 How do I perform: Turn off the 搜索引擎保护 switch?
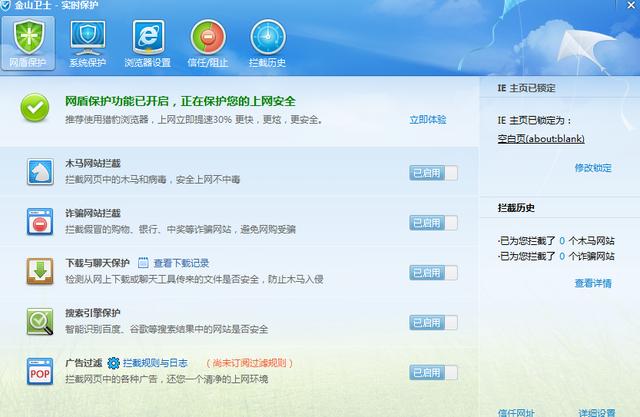pos(433,322)
